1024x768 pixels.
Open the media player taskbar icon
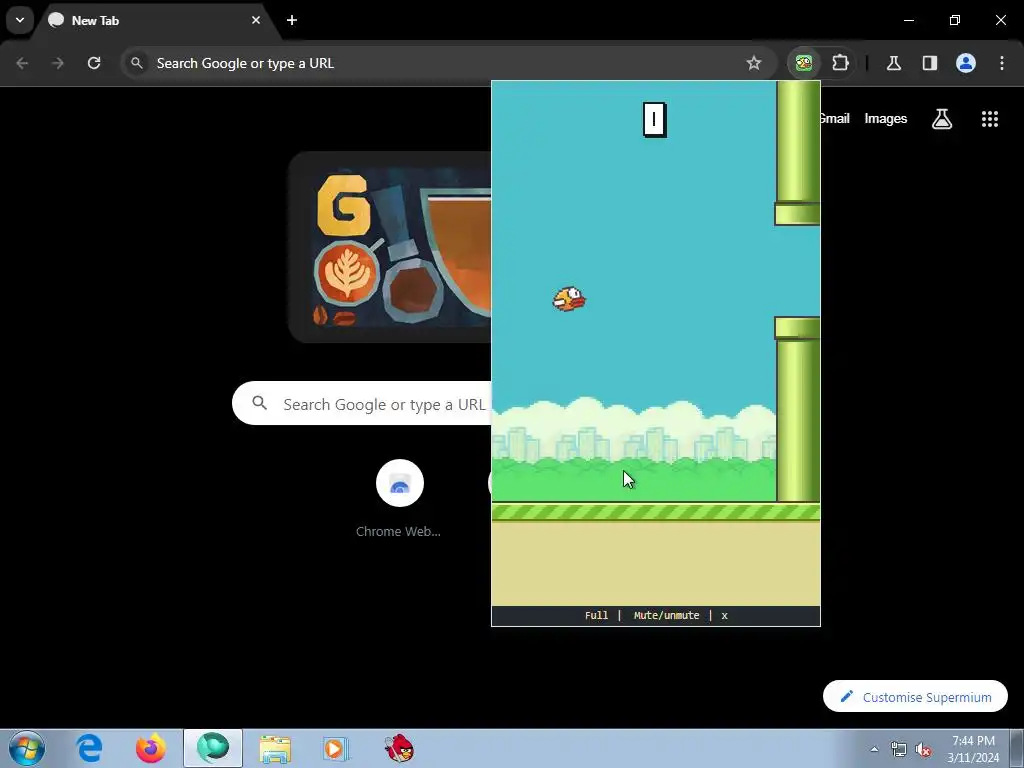(336, 749)
